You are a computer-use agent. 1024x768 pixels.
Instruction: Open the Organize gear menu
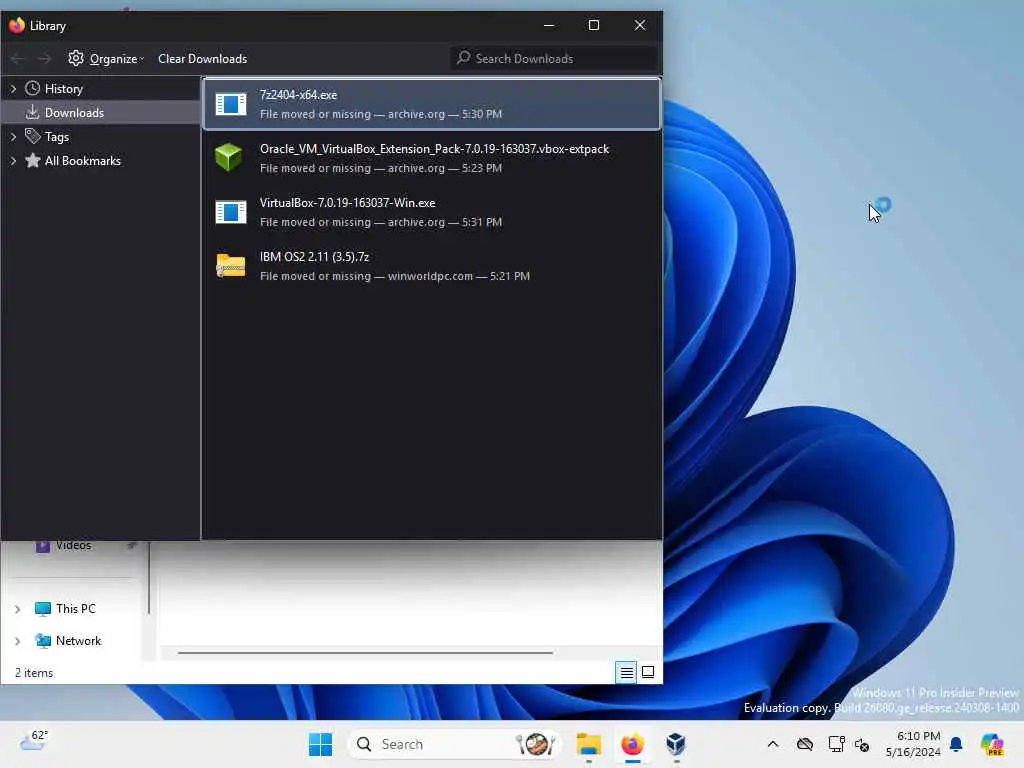click(105, 59)
